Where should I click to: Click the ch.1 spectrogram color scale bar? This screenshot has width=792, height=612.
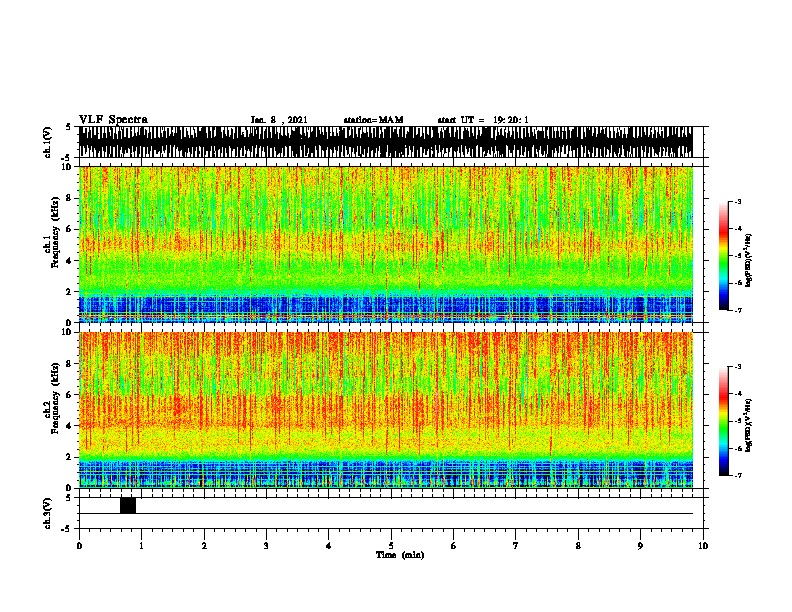point(724,256)
